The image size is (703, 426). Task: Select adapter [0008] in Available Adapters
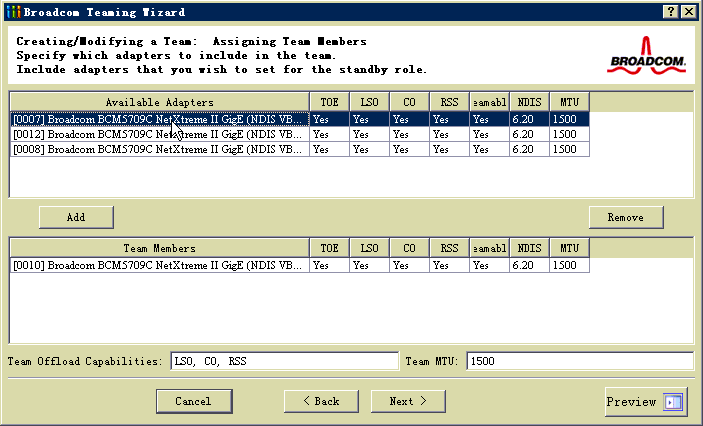(x=160, y=149)
